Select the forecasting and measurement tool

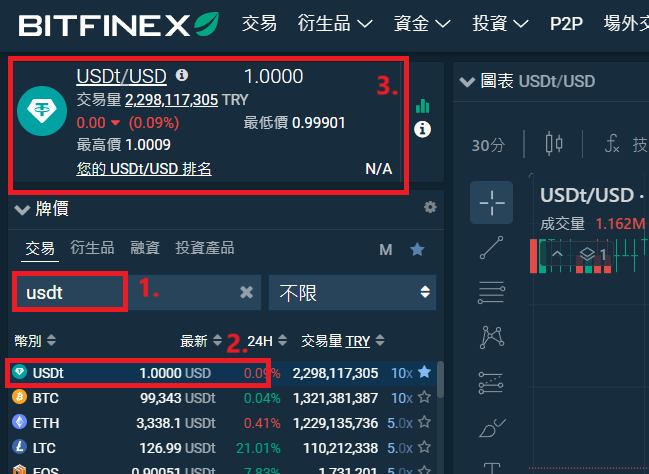(x=491, y=383)
